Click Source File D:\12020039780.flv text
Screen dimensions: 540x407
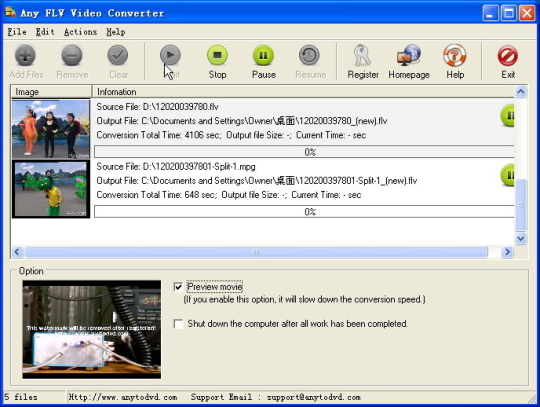tap(157, 107)
